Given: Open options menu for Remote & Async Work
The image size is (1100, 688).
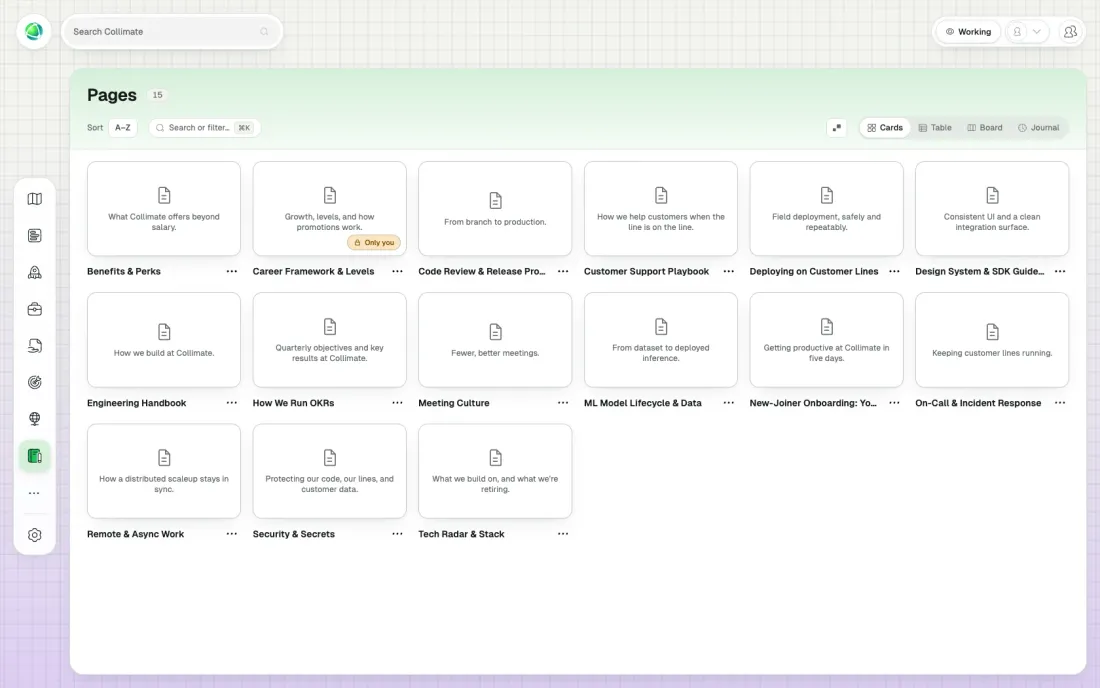Looking at the screenshot, I should pos(232,534).
